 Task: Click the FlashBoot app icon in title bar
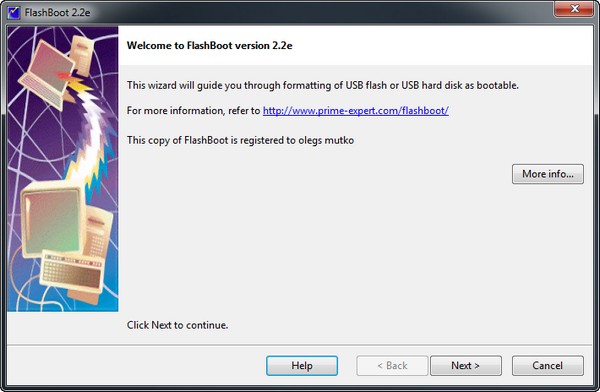pos(14,13)
